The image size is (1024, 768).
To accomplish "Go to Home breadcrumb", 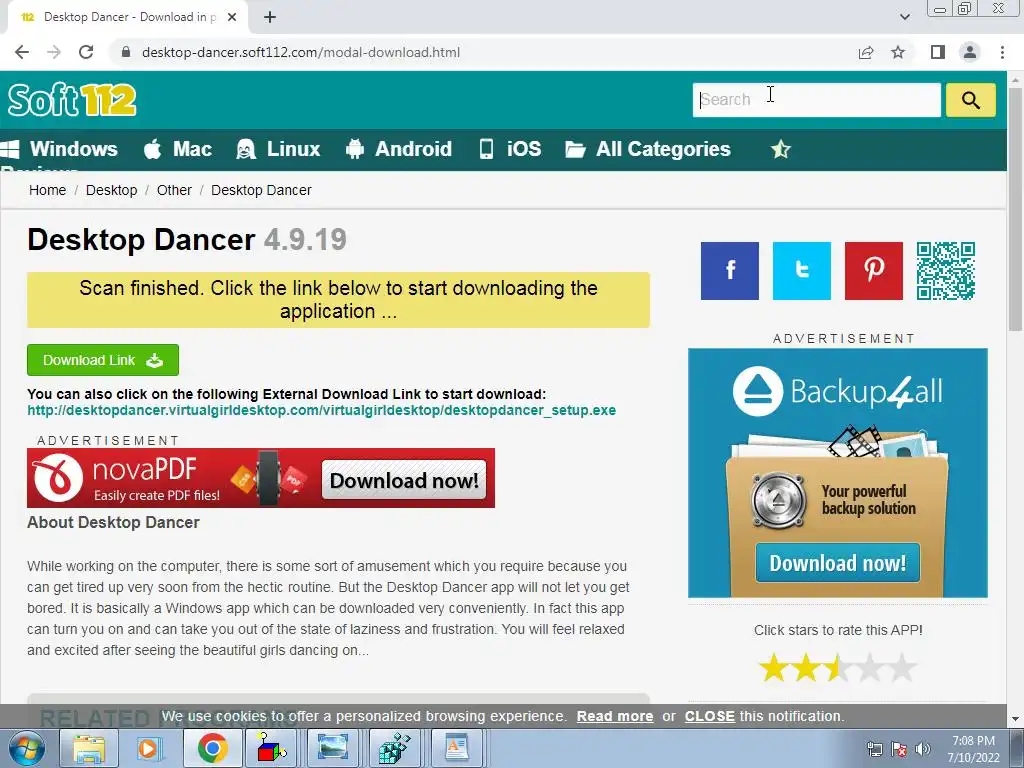I will point(48,190).
